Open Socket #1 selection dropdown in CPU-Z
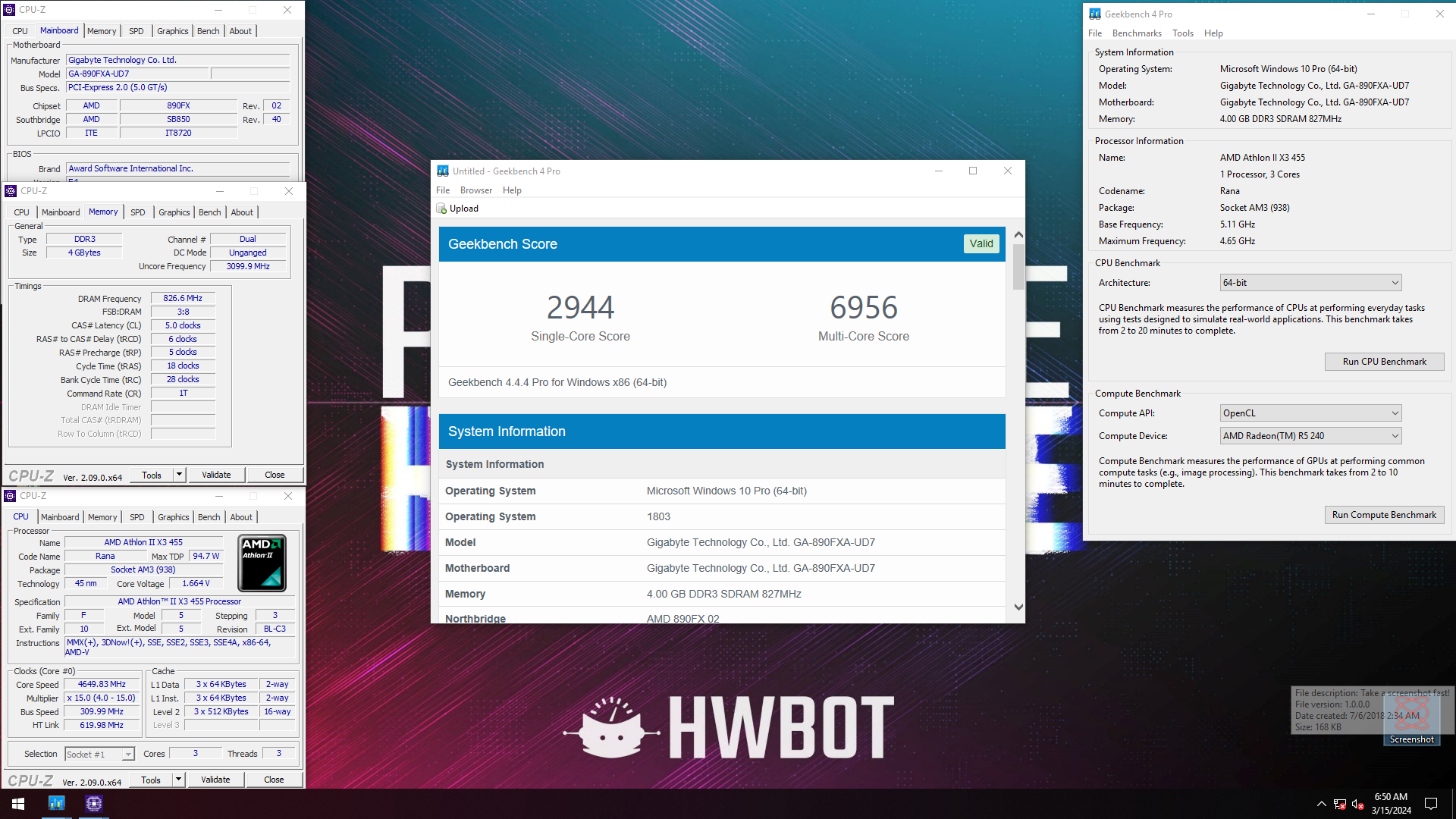Viewport: 1456px width, 819px height. tap(99, 754)
